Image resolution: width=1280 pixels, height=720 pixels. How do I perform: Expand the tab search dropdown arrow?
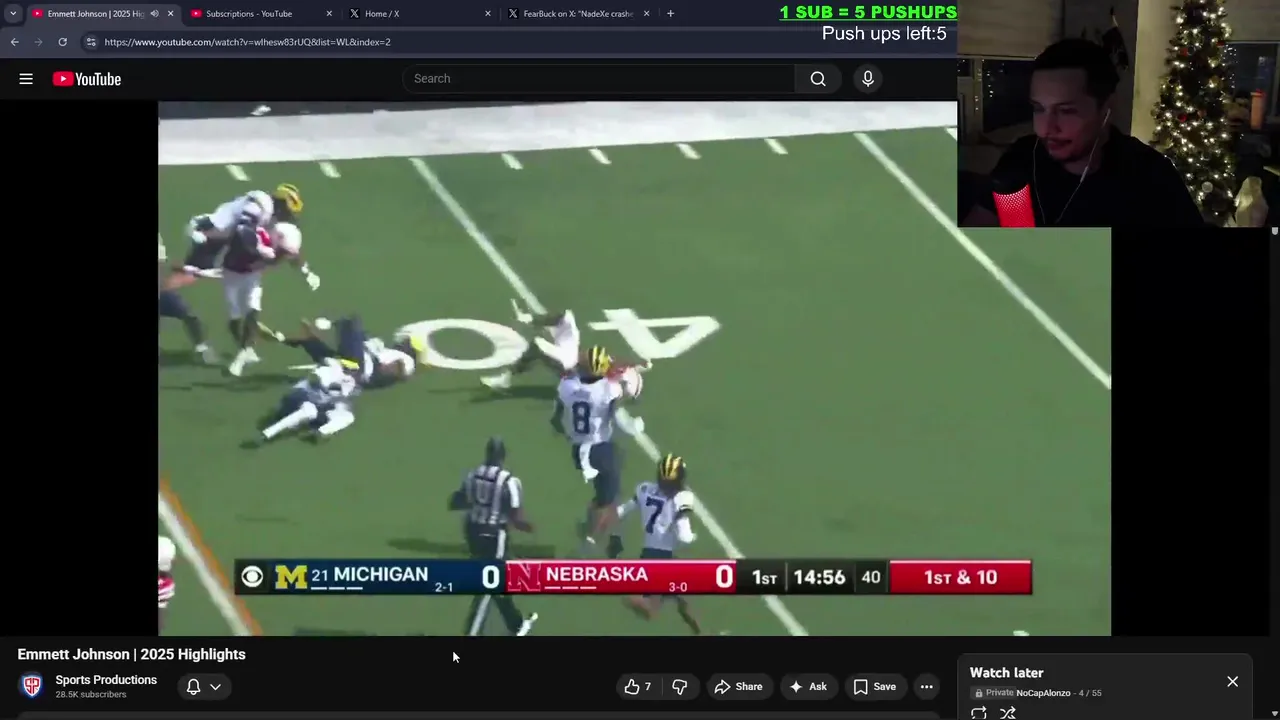tap(12, 14)
